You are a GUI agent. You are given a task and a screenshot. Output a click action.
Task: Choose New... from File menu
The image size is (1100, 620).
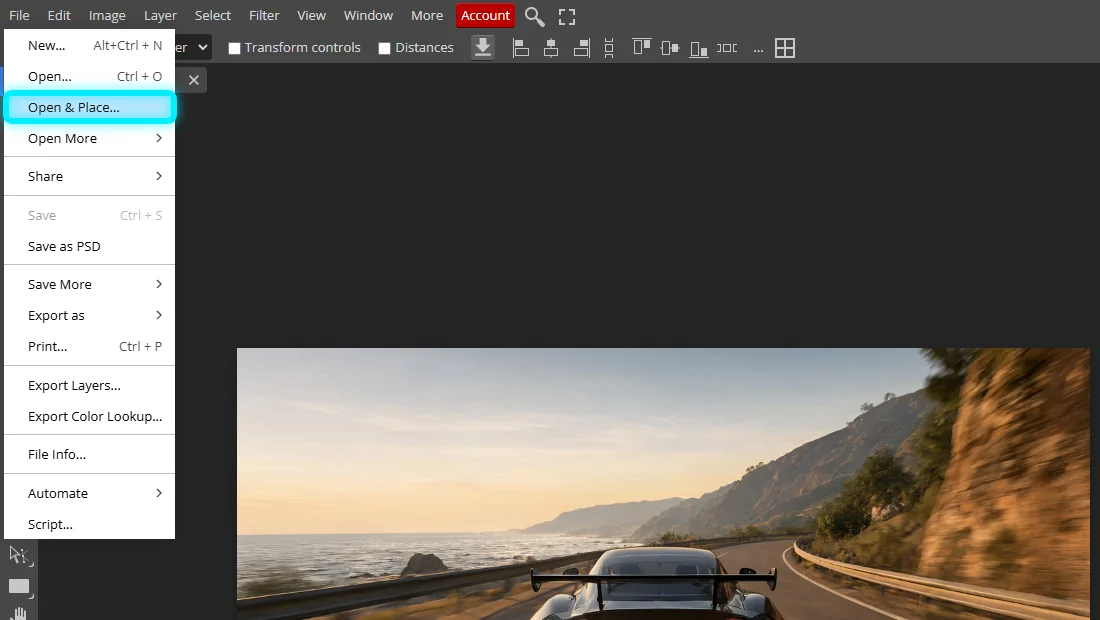coord(90,46)
